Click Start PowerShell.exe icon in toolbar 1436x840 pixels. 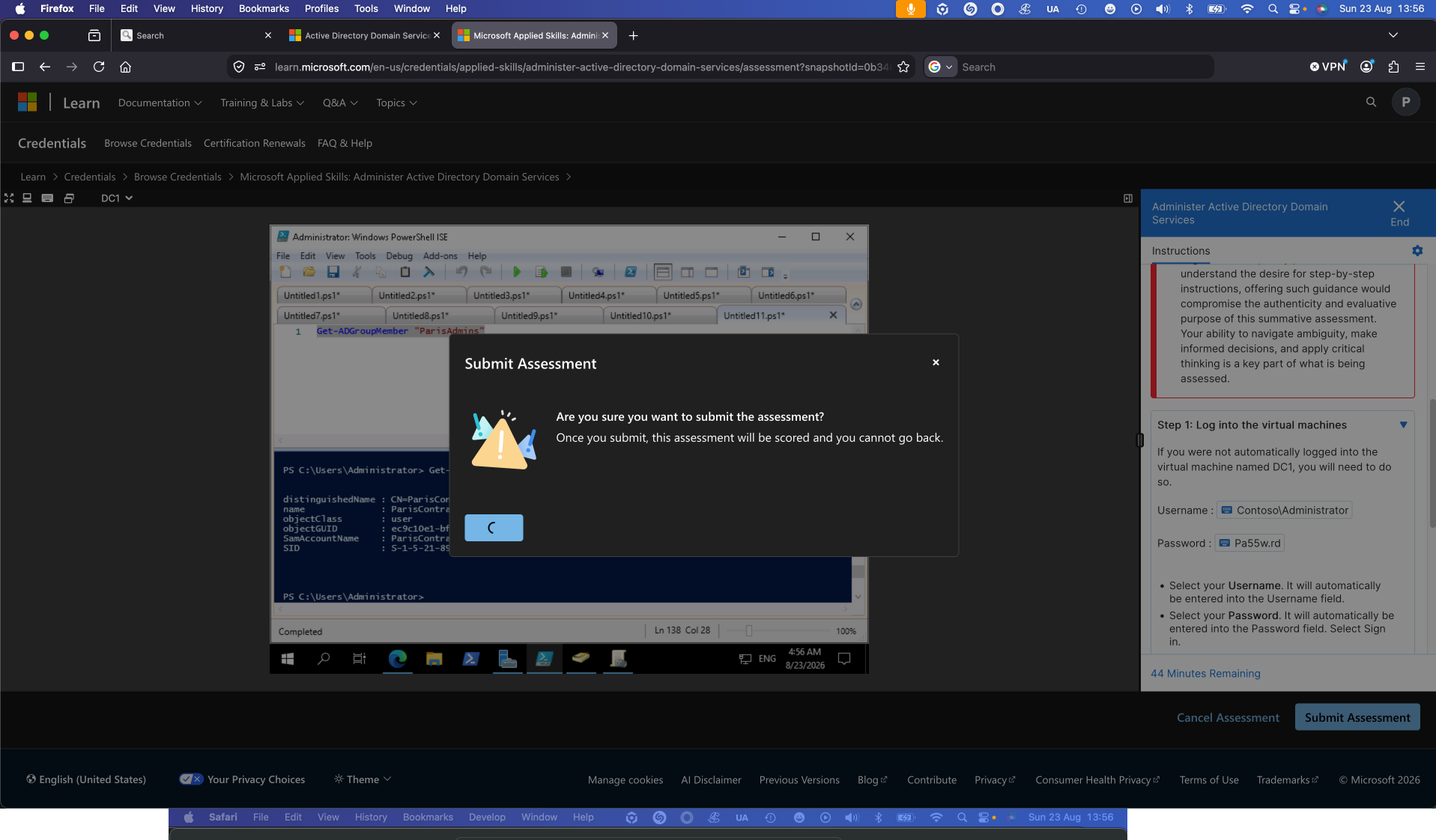tap(631, 273)
